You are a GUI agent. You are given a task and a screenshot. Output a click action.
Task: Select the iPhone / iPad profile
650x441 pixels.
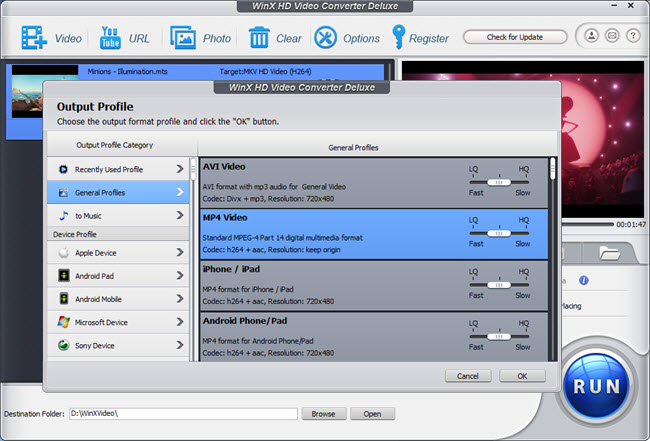[374, 286]
